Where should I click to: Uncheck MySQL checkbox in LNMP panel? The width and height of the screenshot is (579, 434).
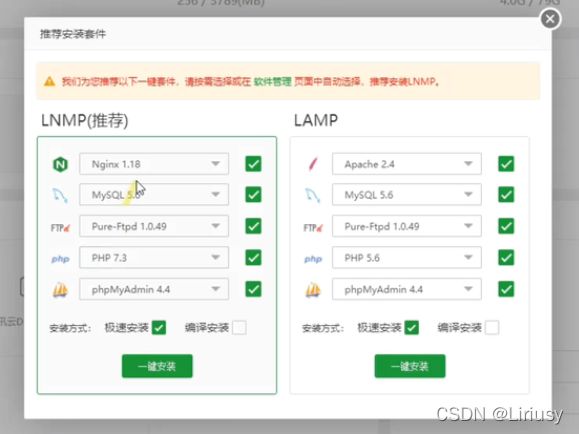(x=253, y=195)
